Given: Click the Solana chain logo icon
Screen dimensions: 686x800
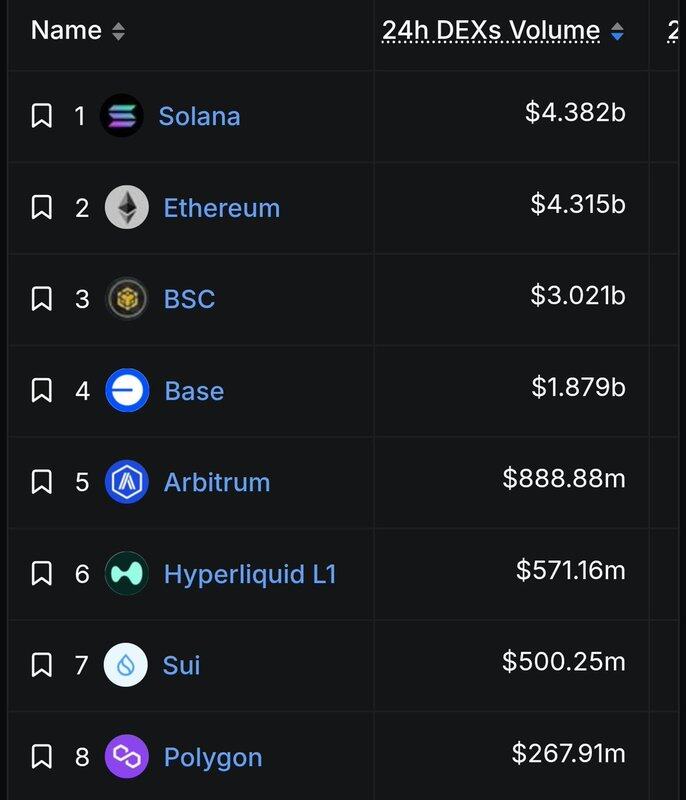Looking at the screenshot, I should coord(122,116).
